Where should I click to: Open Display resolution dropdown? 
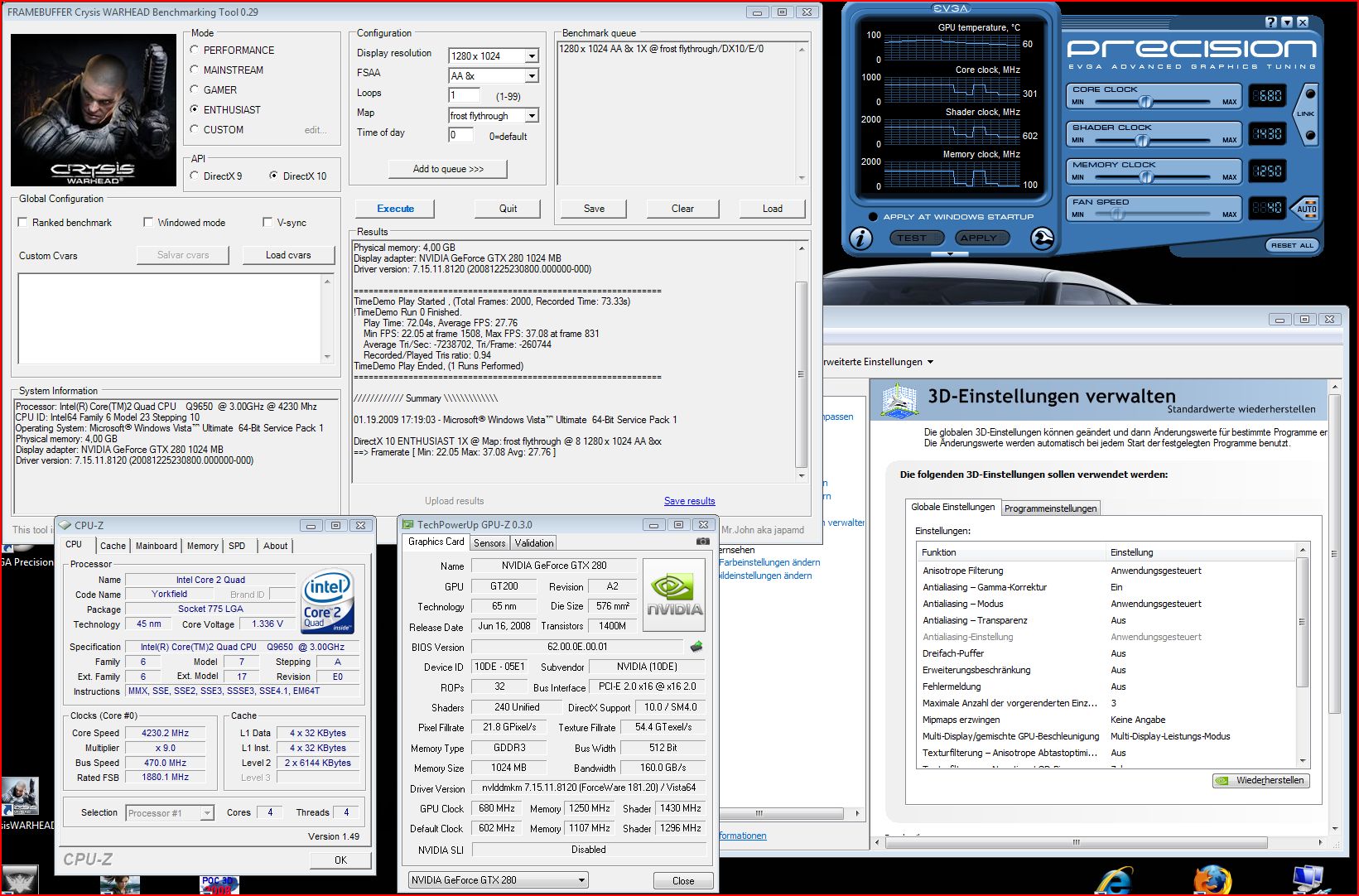pyautogui.click(x=532, y=55)
